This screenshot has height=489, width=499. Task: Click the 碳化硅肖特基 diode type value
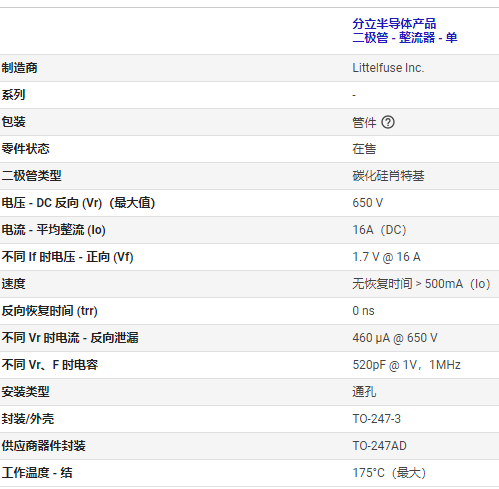point(388,176)
